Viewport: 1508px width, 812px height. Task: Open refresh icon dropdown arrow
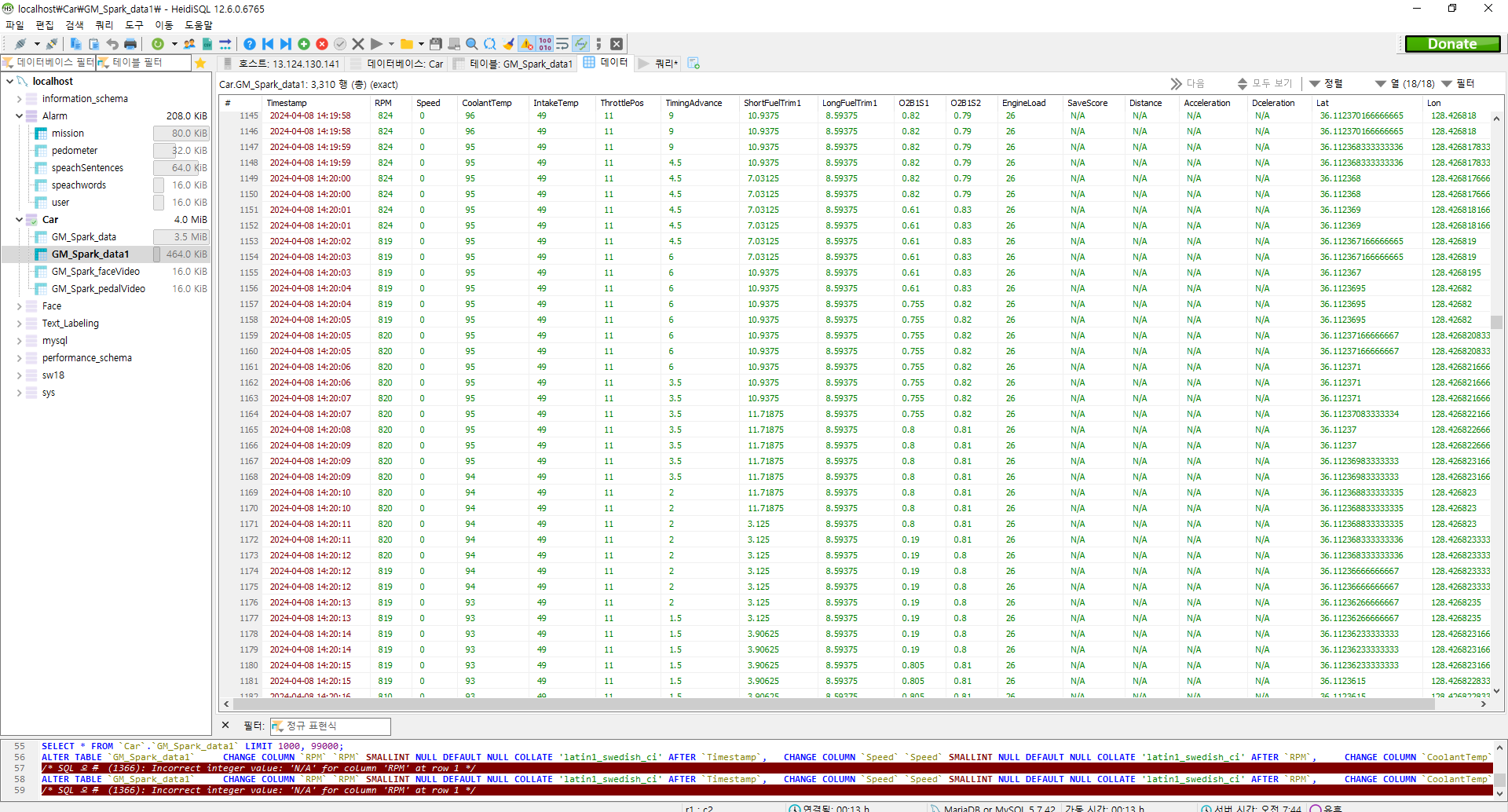[x=174, y=44]
